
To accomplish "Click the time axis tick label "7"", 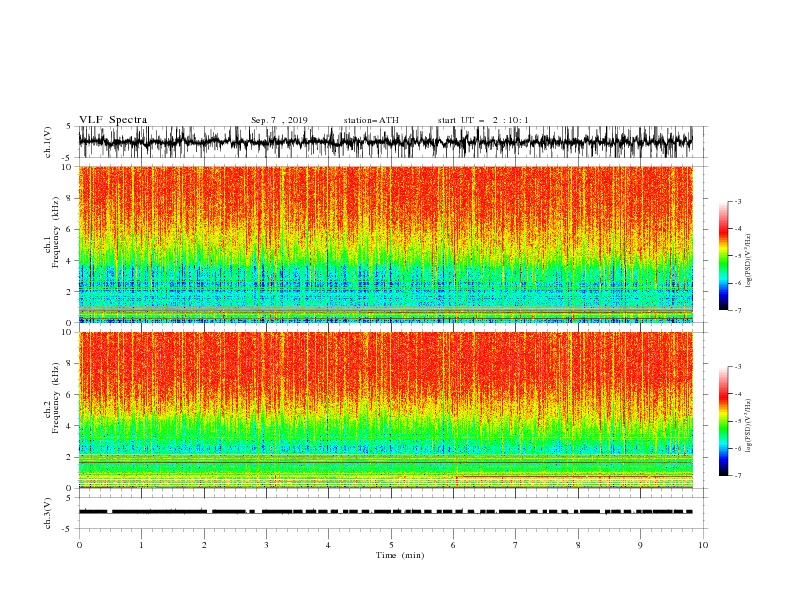I will (x=516, y=545).
